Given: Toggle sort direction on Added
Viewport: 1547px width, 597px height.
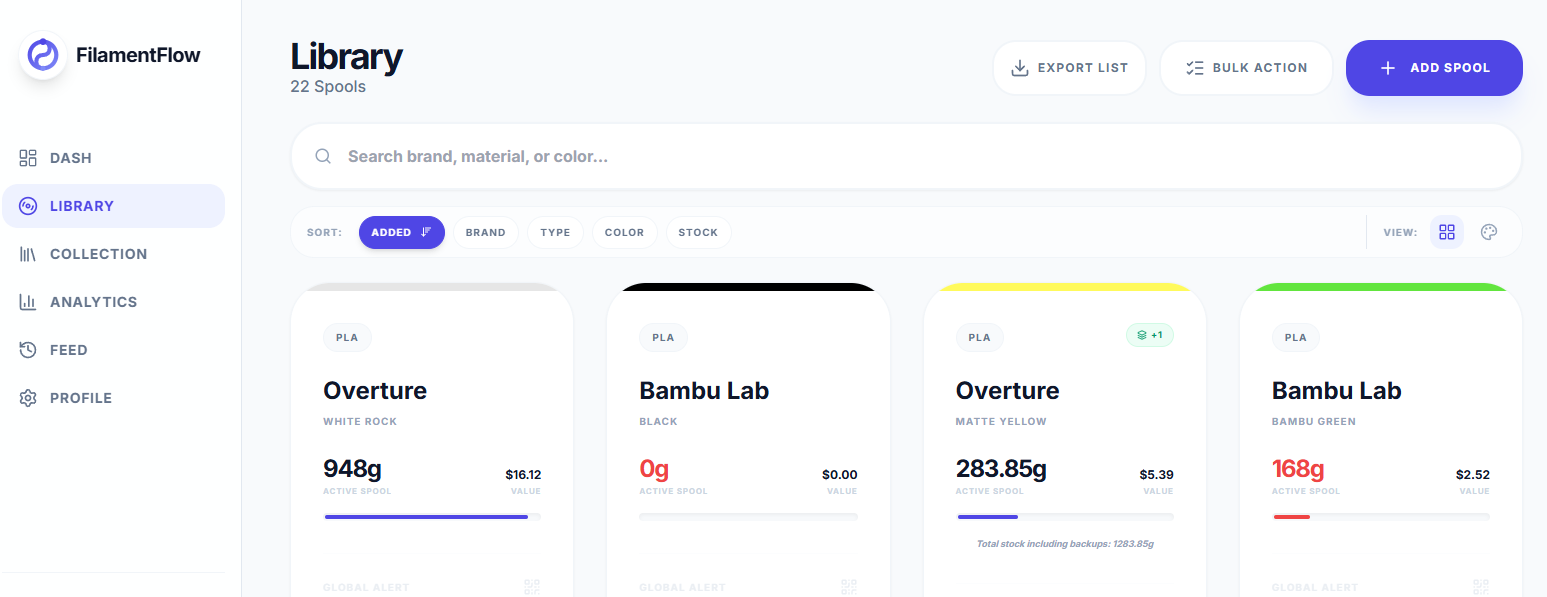Looking at the screenshot, I should 426,232.
